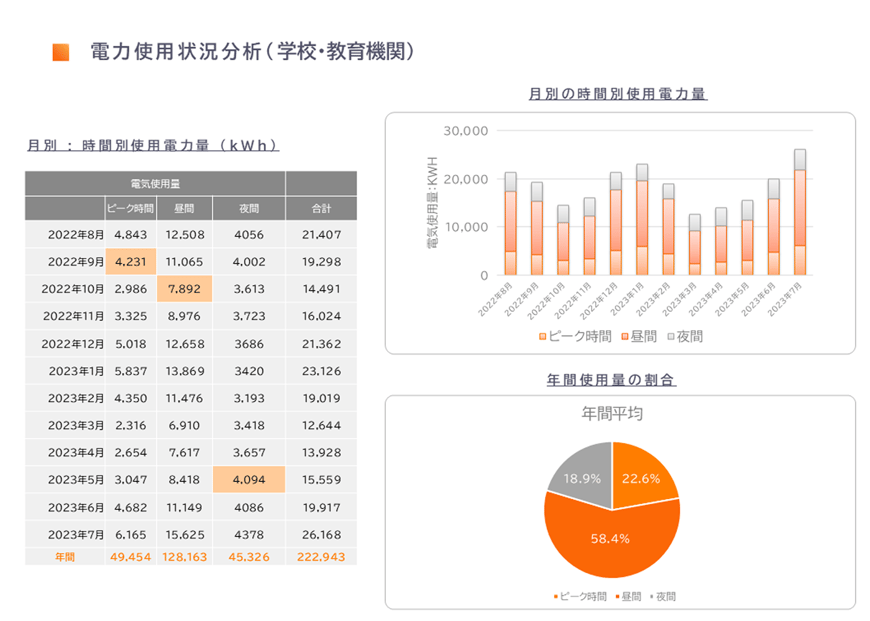Click the ピーク時間 legend entry below the pie chart
This screenshot has height=621, width=870.
580,596
